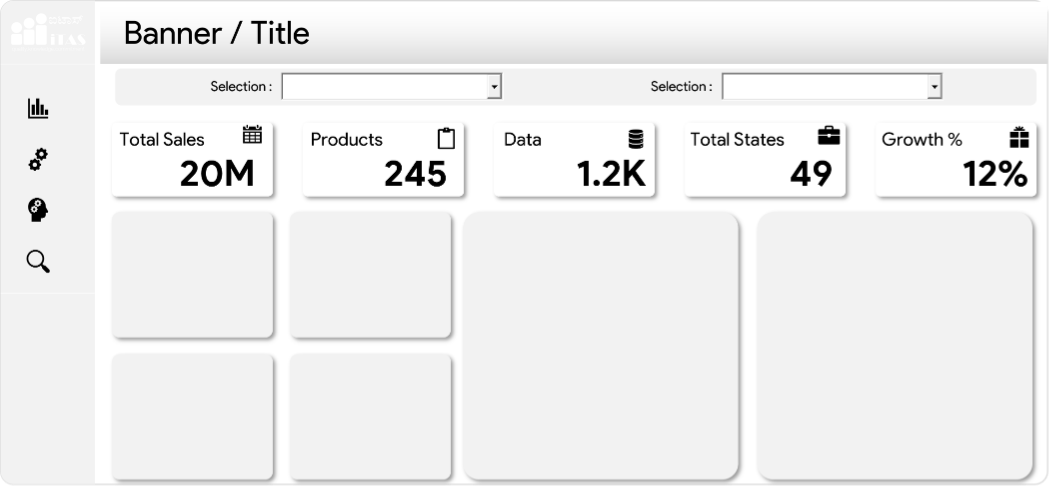
Task: Click the calendar icon on Total Sales
Action: [x=252, y=135]
